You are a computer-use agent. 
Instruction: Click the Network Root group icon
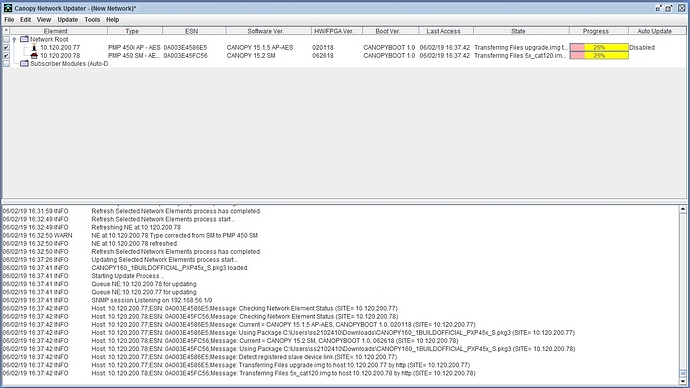[x=24, y=39]
